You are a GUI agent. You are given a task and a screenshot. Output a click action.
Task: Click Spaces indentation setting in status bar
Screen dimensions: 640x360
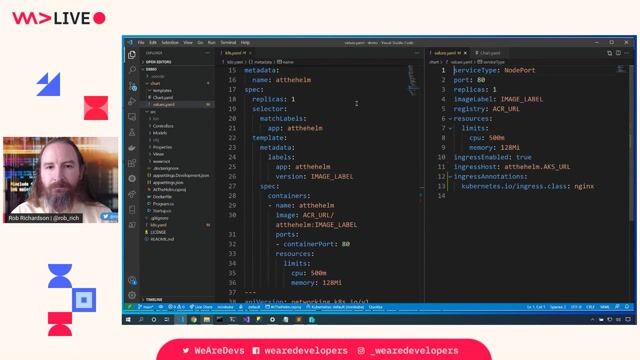558,307
